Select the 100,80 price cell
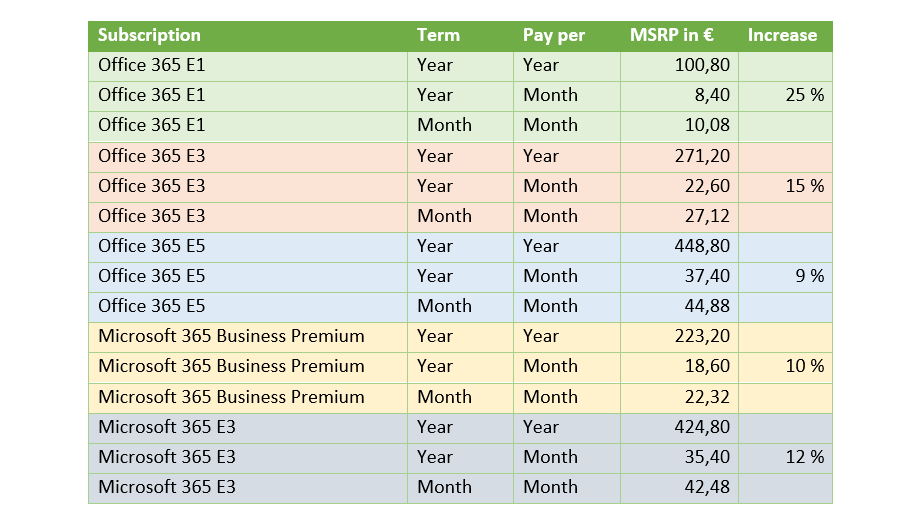The height and width of the screenshot is (528, 914). coord(679,66)
